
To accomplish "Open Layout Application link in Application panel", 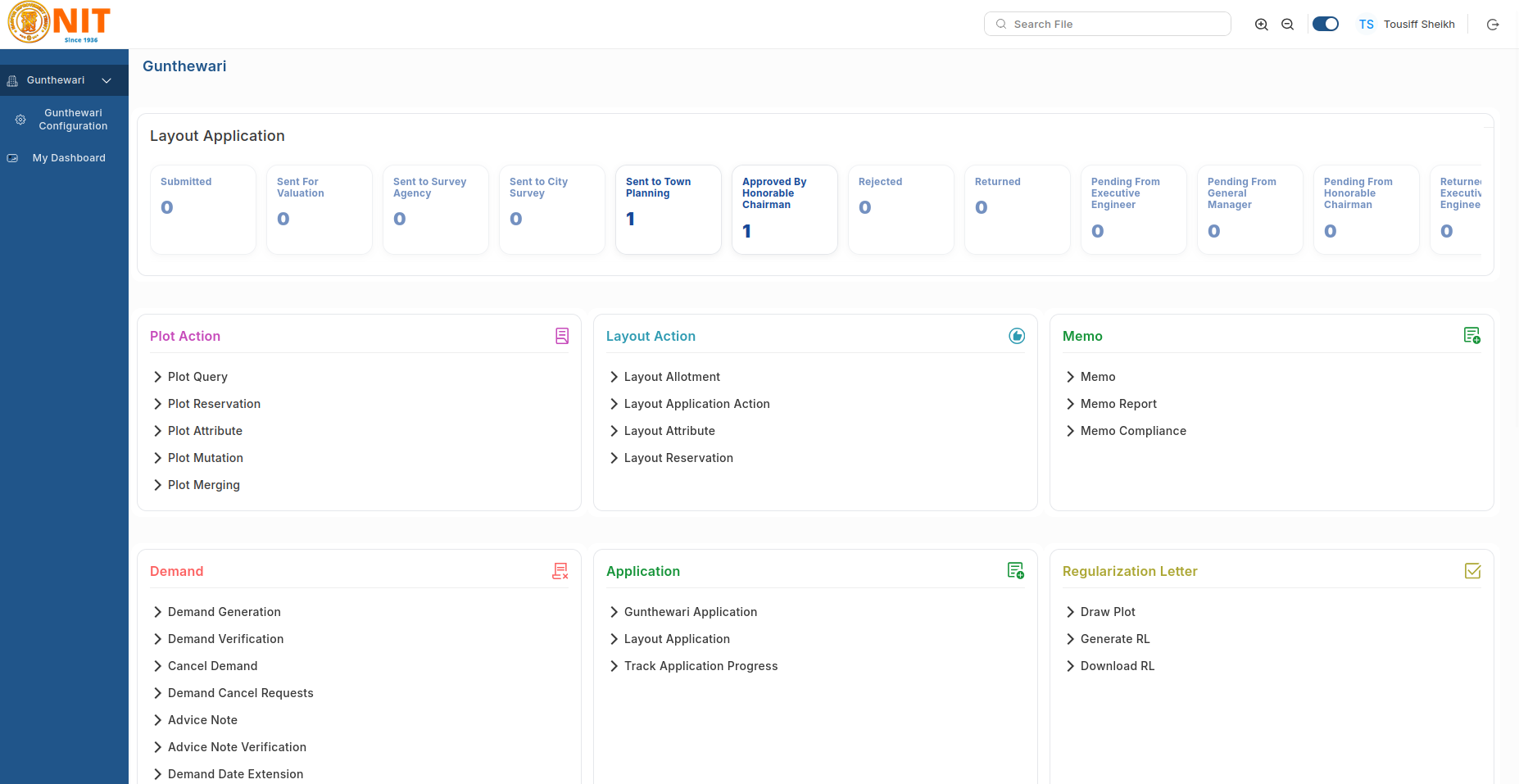I will click(677, 639).
